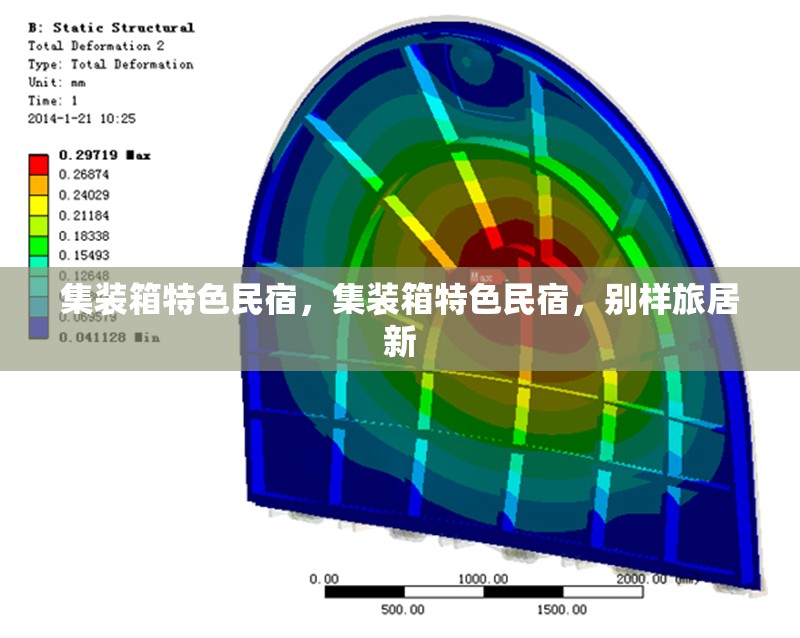This screenshot has height=638, width=800.
Task: Click the 'B: Static Structural' title
Action: coord(110,27)
